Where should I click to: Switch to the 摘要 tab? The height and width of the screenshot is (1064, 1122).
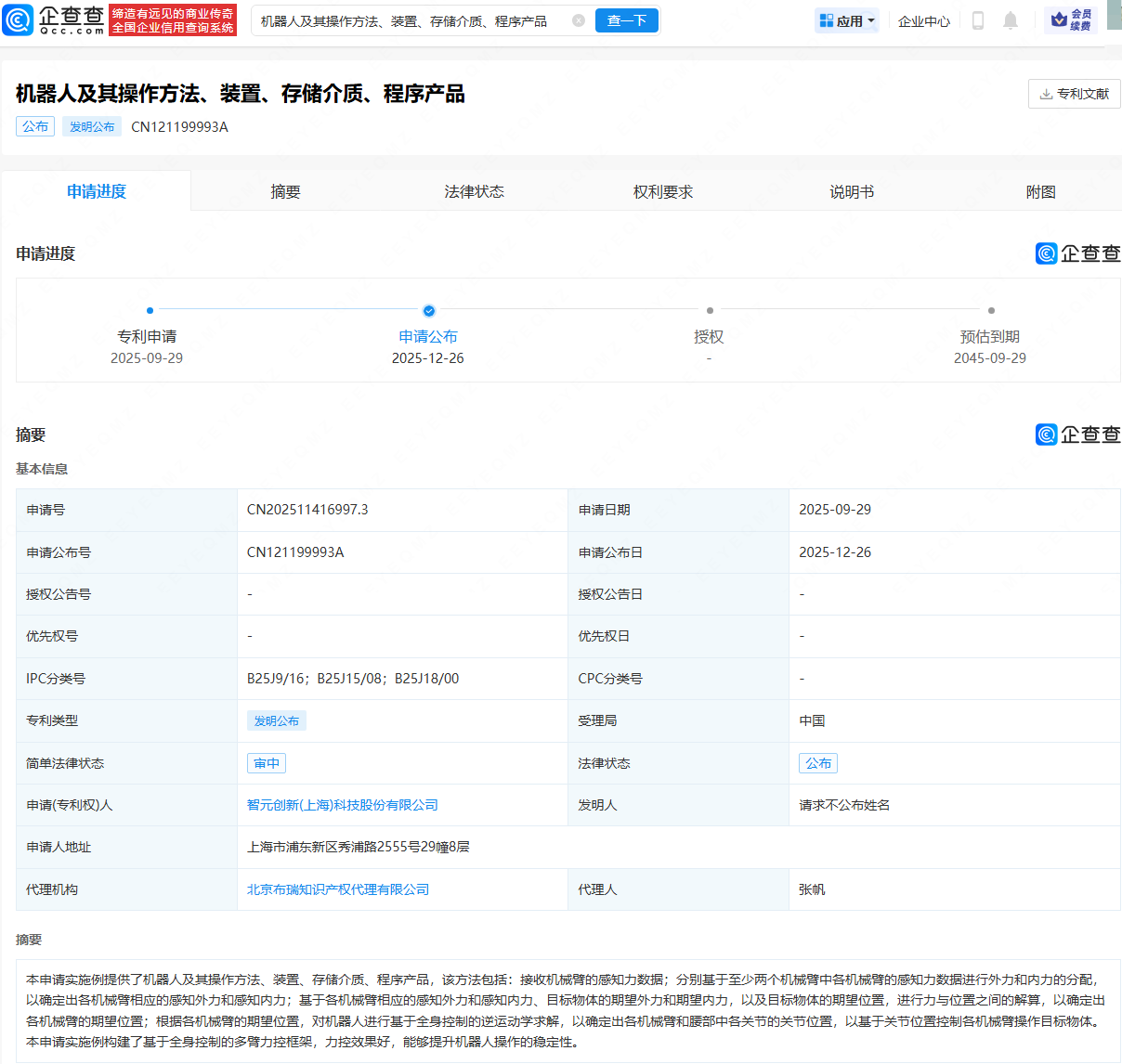pyautogui.click(x=285, y=191)
